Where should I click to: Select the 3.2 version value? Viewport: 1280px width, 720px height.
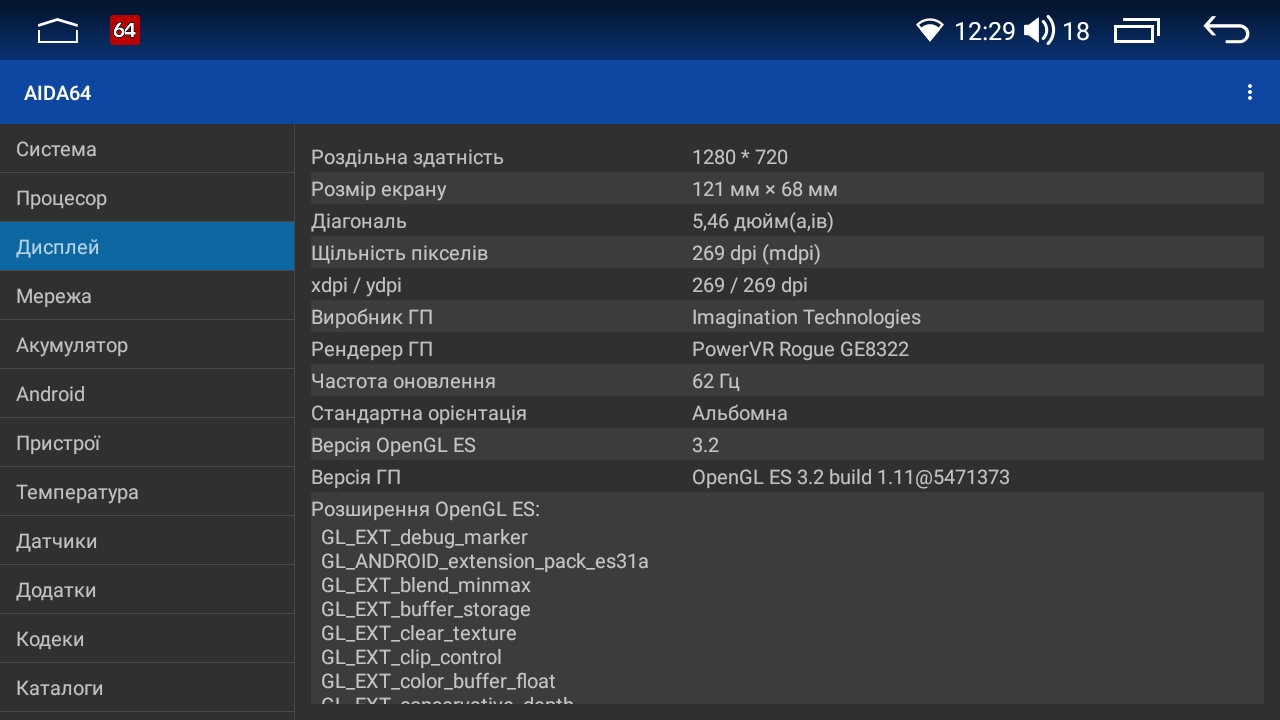tap(705, 445)
